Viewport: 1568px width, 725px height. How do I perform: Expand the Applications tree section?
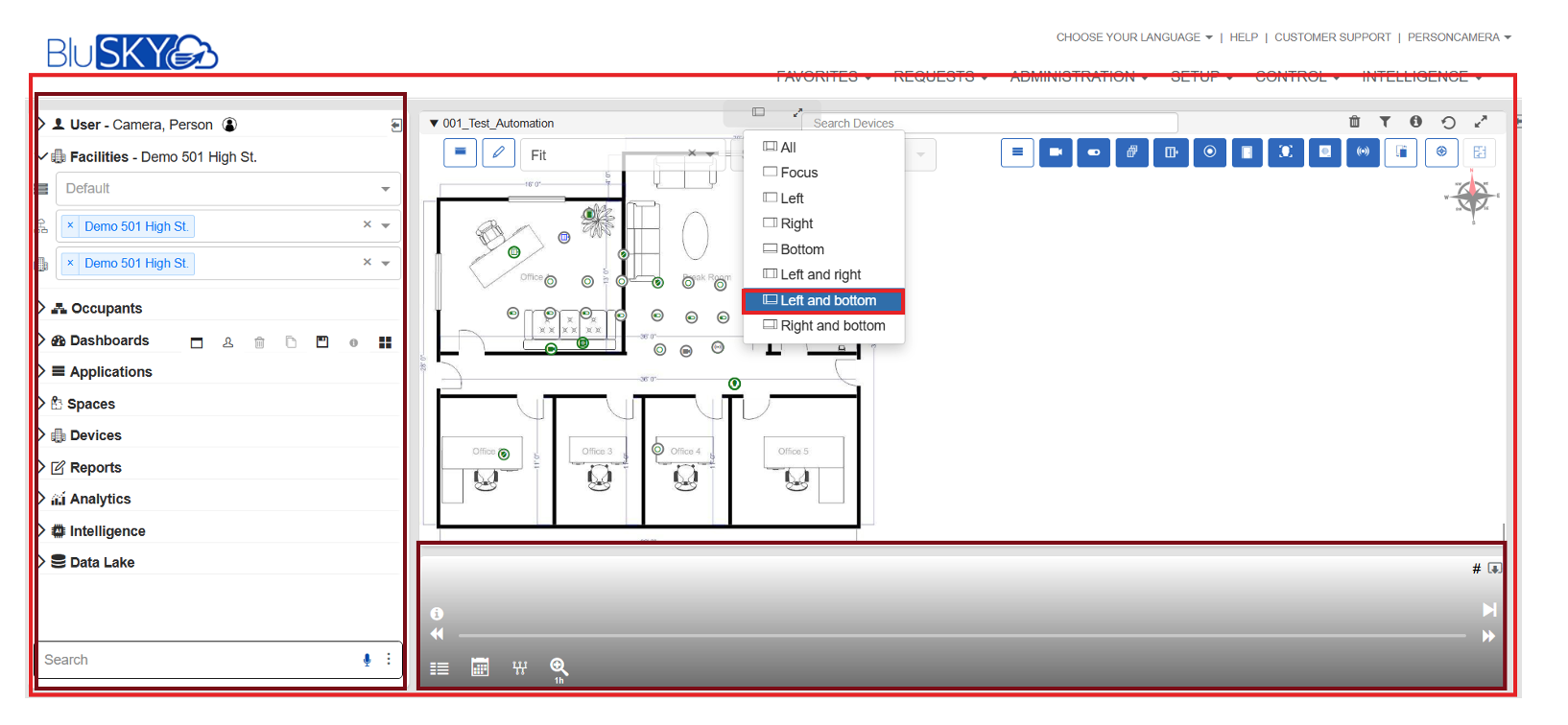(x=41, y=371)
